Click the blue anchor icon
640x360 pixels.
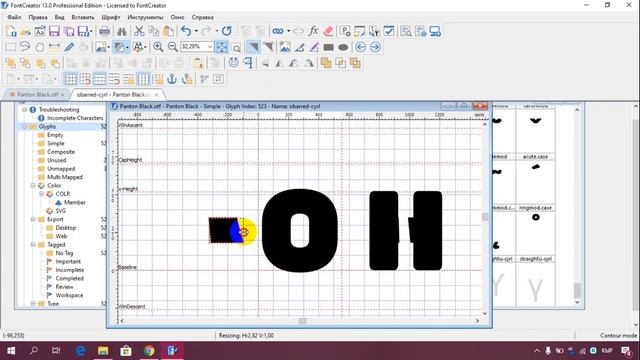pos(172,79)
